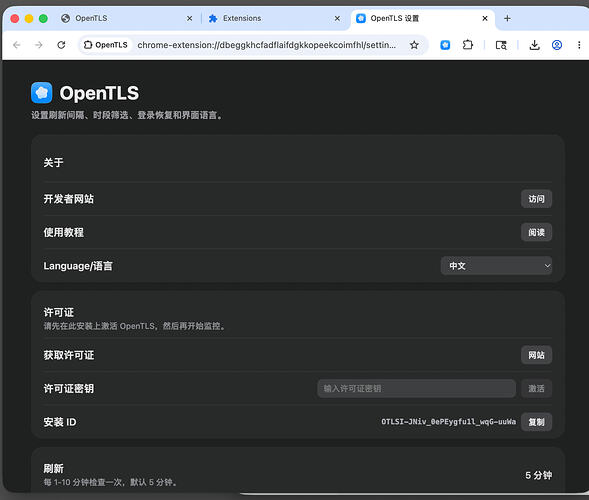Viewport: 589px width, 500px height.
Task: Open the Downloads icon
Action: [x=534, y=45]
